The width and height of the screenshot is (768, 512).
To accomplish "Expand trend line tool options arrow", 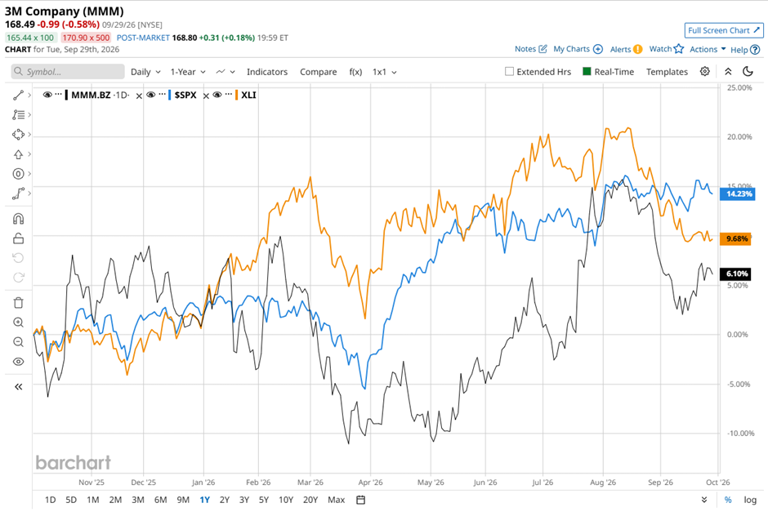I will (29, 95).
